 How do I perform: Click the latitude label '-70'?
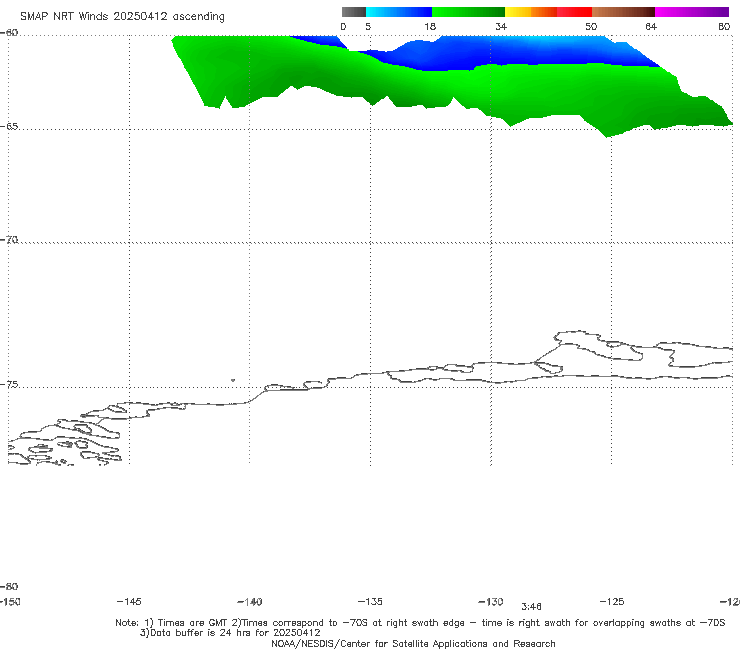point(9,240)
